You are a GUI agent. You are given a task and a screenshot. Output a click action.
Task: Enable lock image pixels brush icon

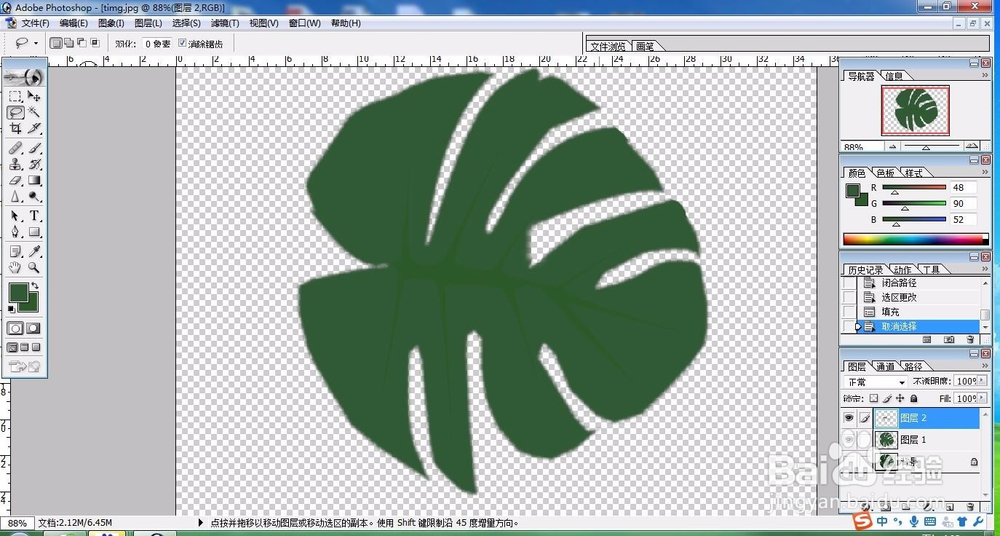point(887,398)
